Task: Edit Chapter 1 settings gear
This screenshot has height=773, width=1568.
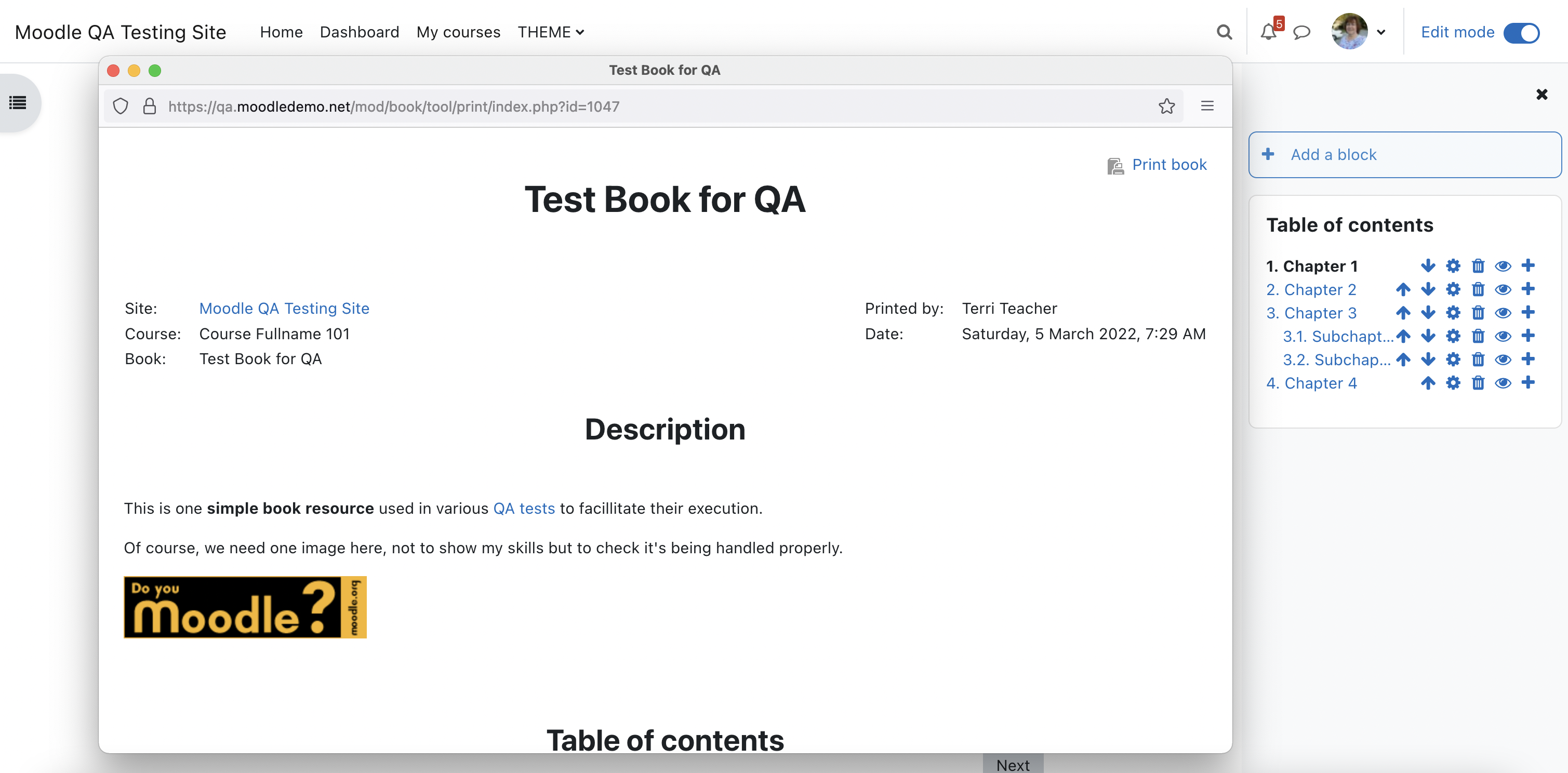Action: [1453, 266]
